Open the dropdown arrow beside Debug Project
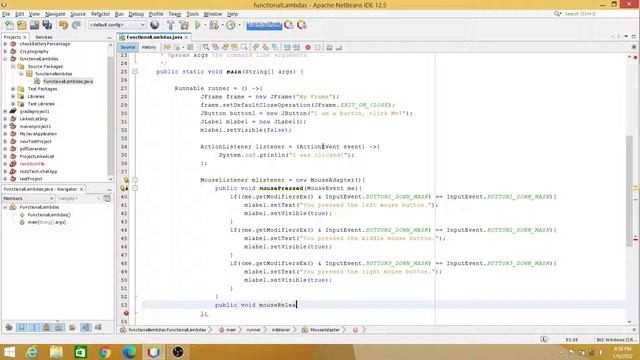640x360 pixels. 222,25
